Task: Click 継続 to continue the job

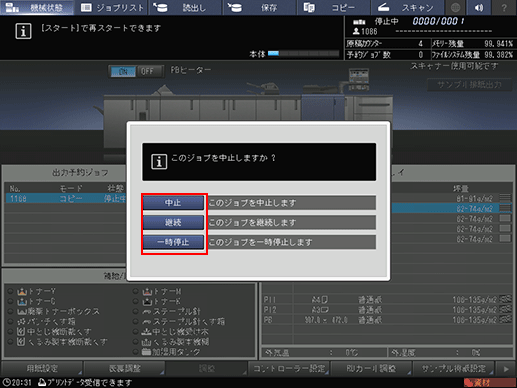Action: [173, 222]
